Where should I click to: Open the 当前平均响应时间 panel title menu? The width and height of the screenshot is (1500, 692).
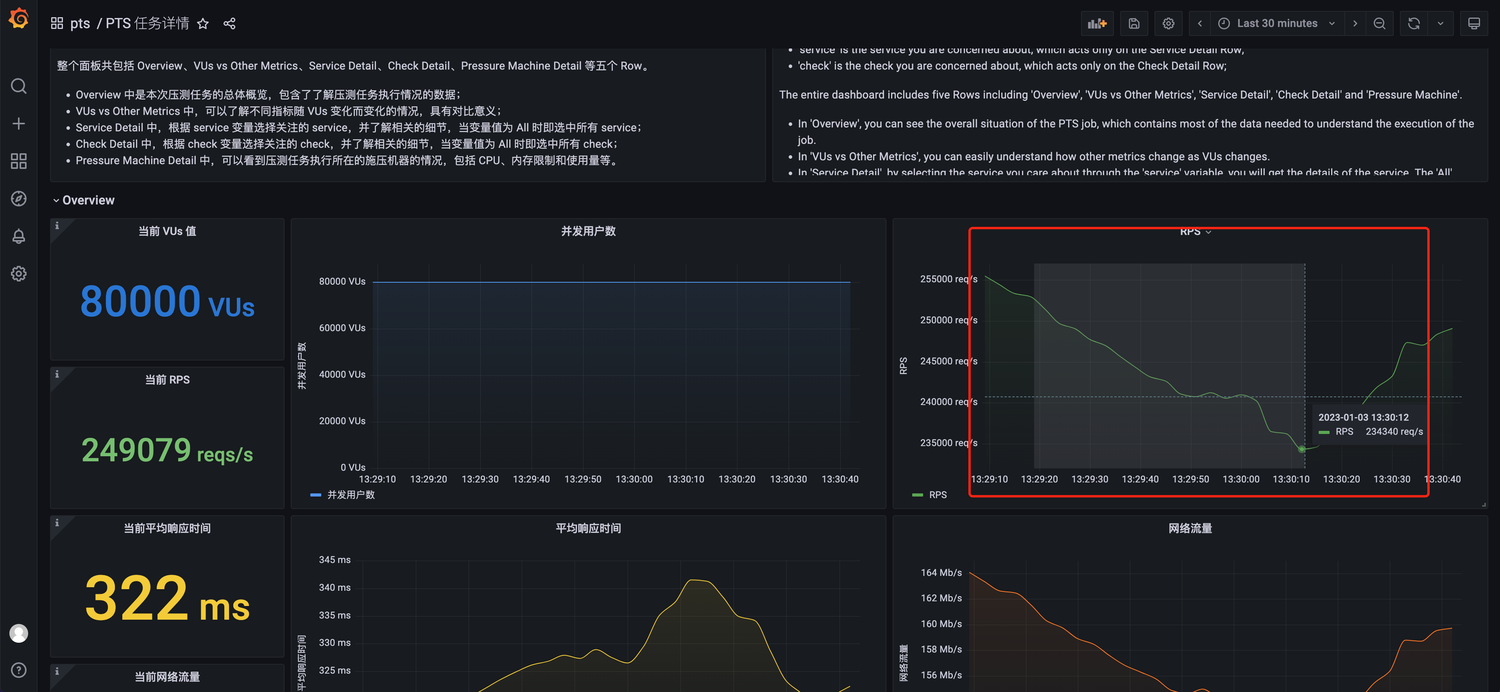[167, 528]
